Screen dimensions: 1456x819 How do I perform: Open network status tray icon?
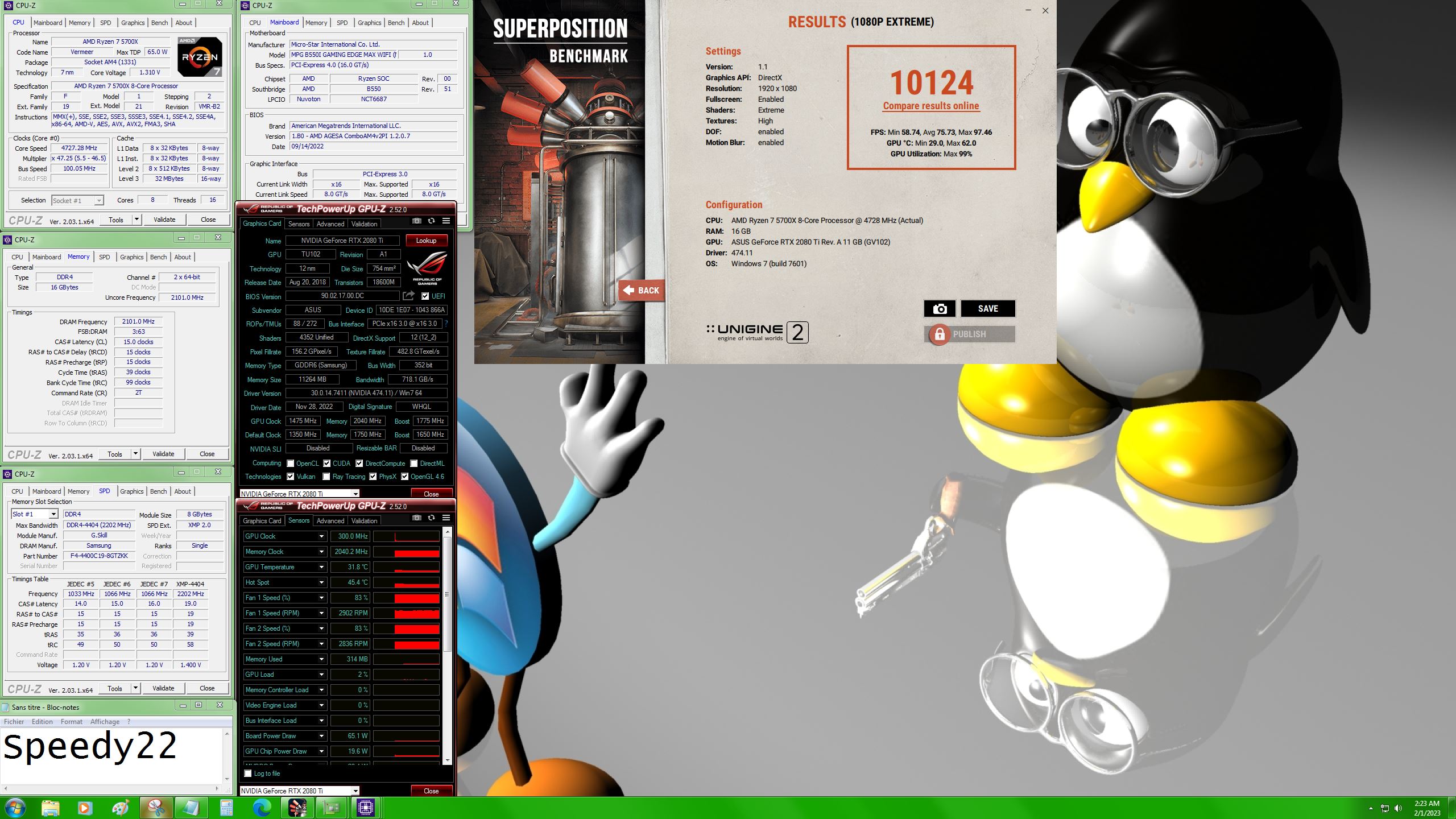(1384, 808)
